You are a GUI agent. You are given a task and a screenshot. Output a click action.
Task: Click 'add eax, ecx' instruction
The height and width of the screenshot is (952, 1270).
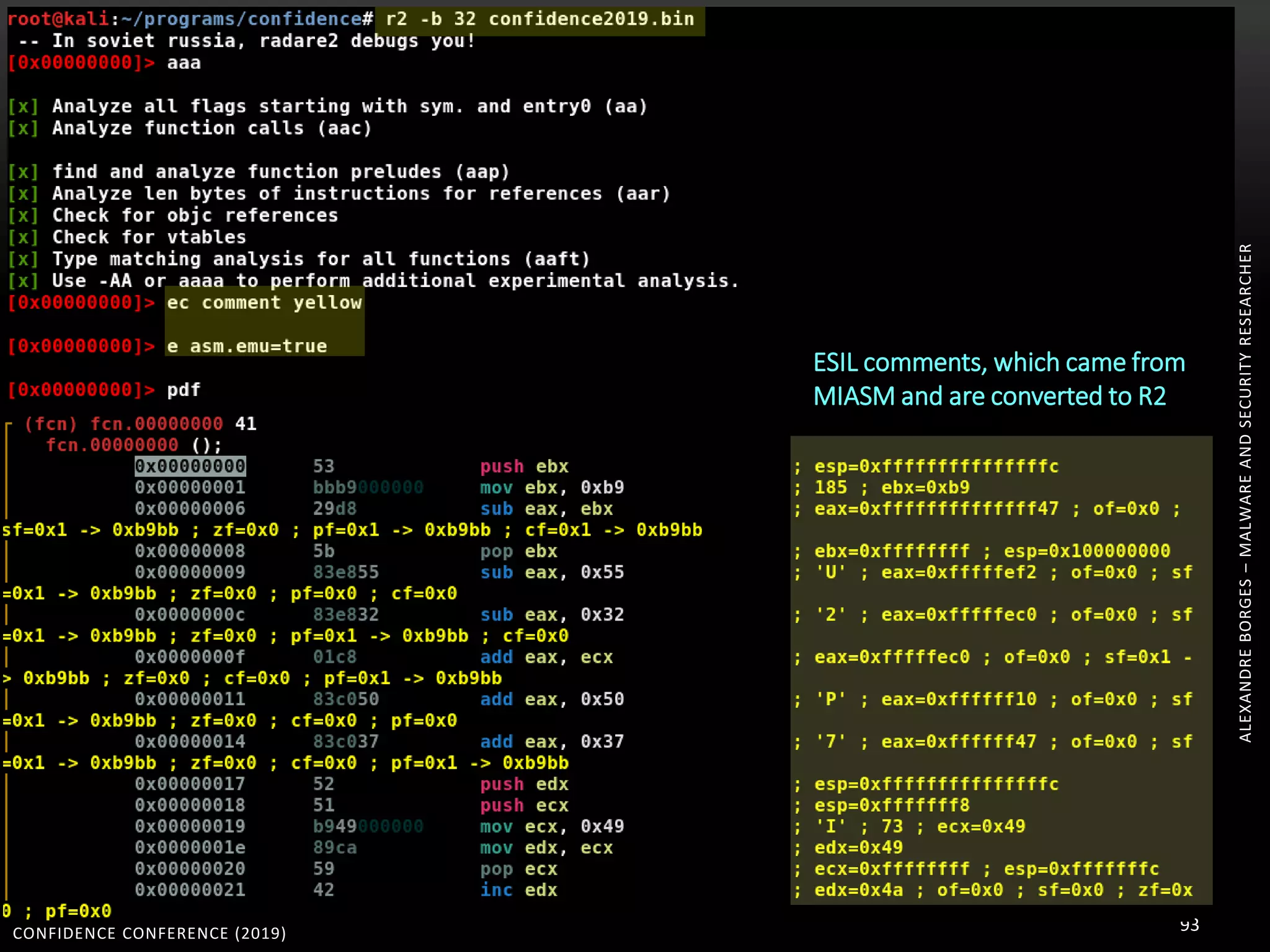(x=546, y=657)
